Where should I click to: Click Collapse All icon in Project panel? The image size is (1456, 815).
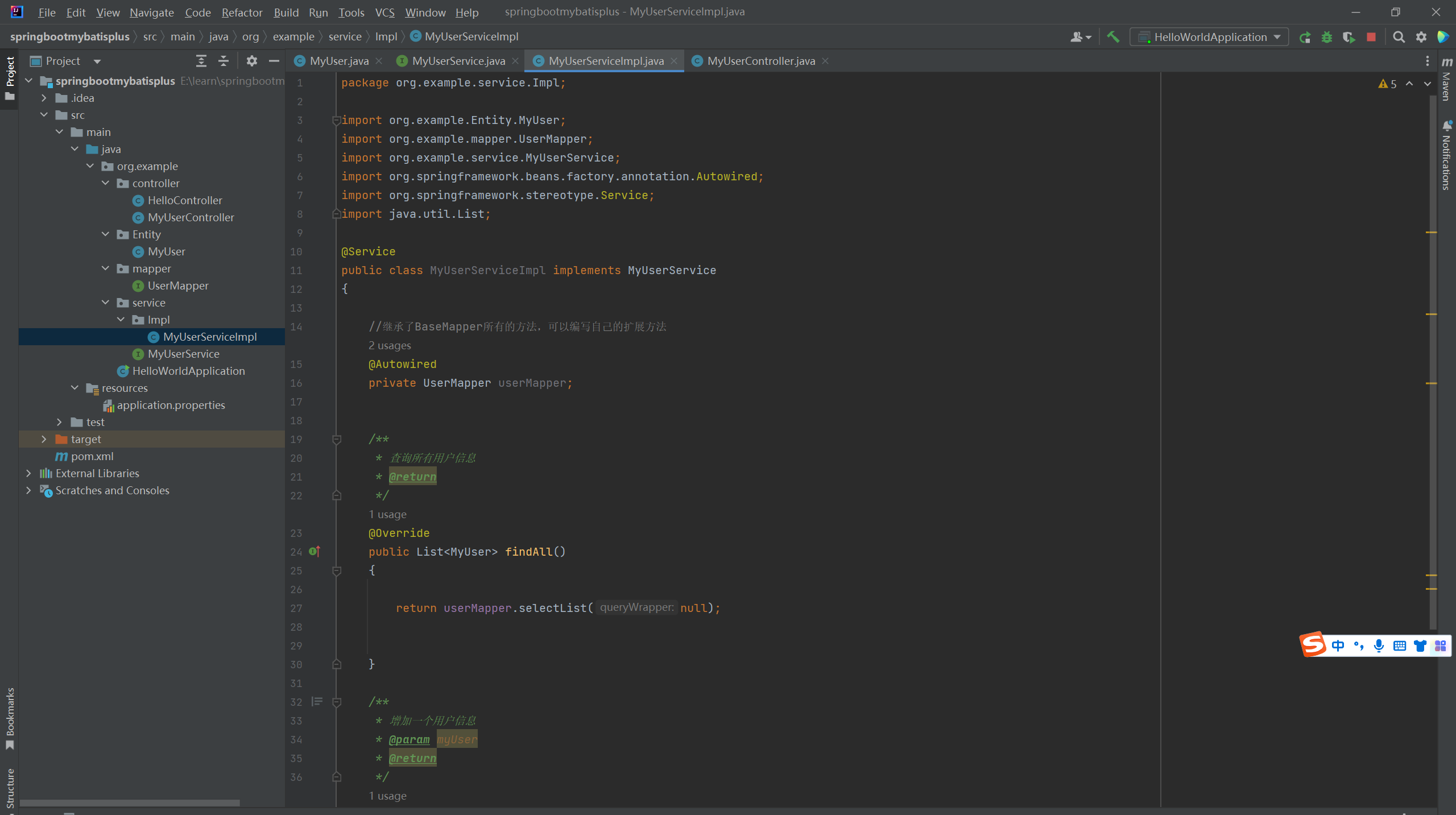[x=224, y=61]
